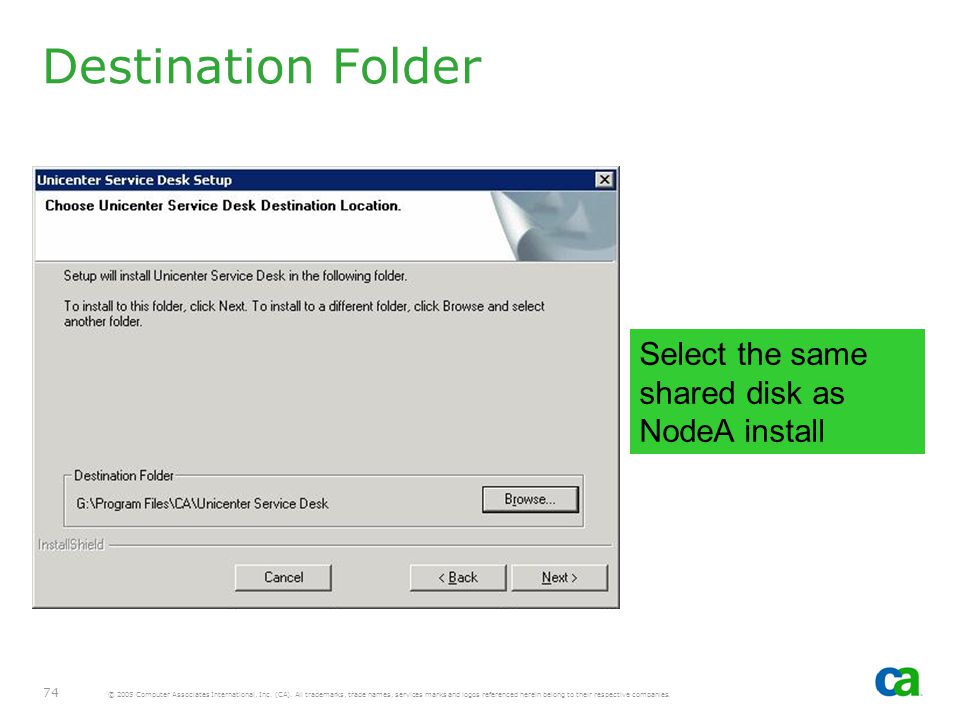Click the Destination Folder group label
Image resolution: width=960 pixels, height=720 pixels.
[124, 476]
